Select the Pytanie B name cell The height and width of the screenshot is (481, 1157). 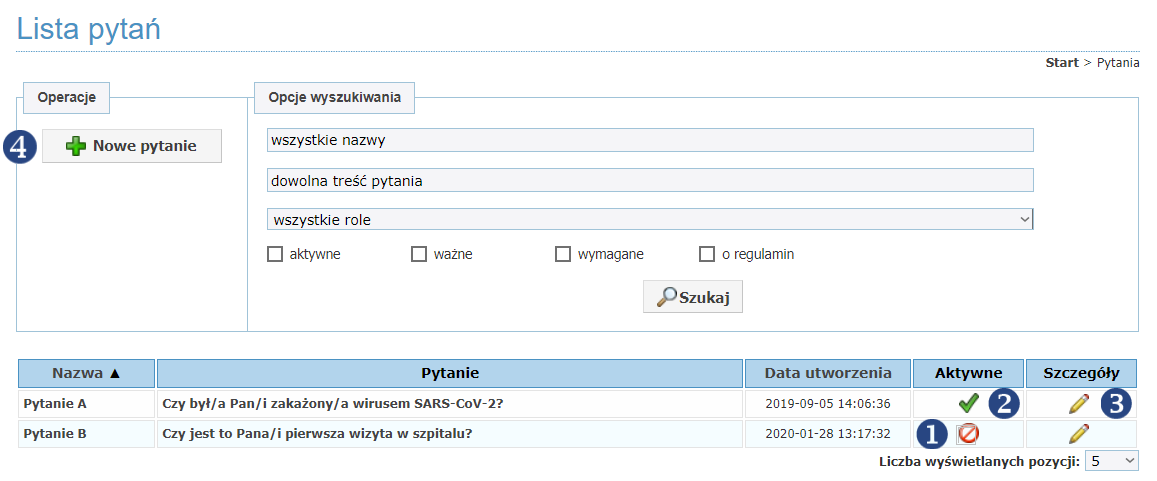[86, 434]
